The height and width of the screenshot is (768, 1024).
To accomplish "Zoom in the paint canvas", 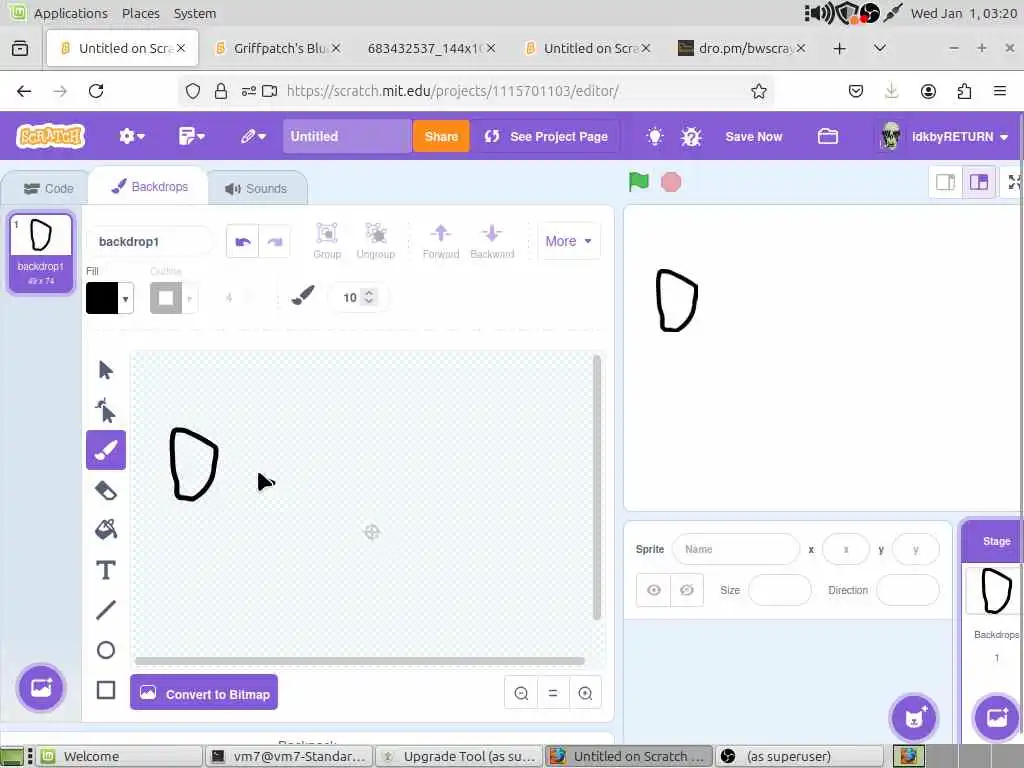I will pos(585,693).
